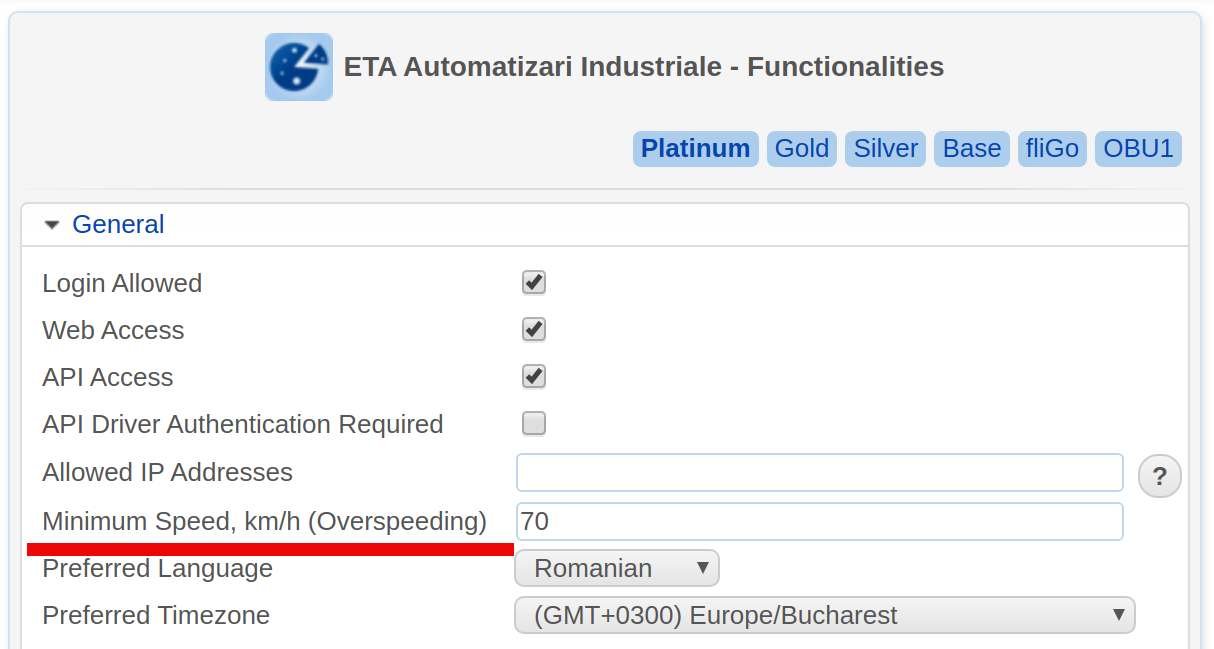The image size is (1214, 649).
Task: Switch to the Gold plan tab
Action: [801, 148]
